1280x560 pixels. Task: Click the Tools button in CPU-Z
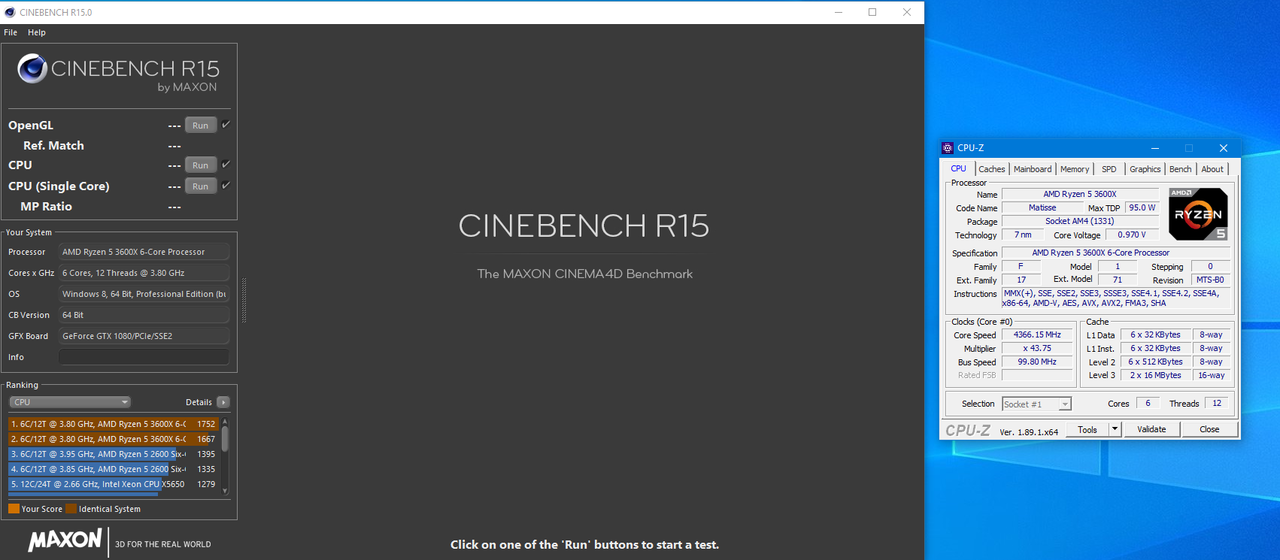[x=1087, y=429]
